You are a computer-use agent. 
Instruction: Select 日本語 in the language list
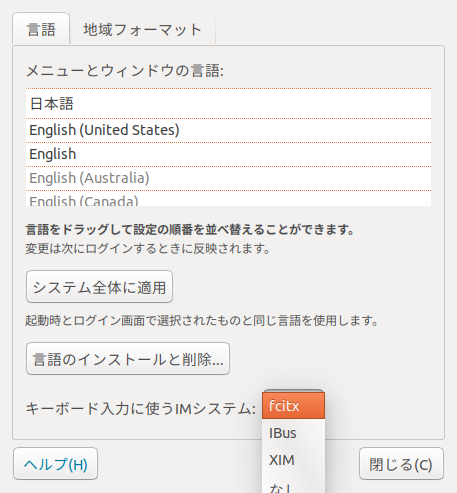point(228,104)
